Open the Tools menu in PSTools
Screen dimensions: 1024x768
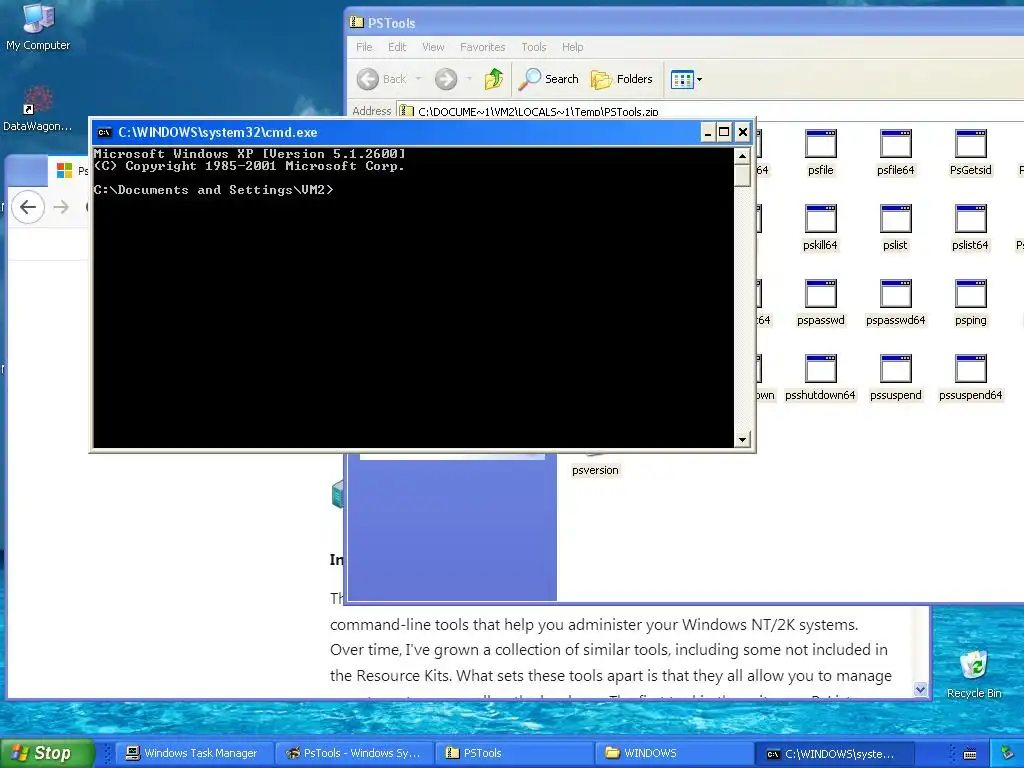coord(534,47)
